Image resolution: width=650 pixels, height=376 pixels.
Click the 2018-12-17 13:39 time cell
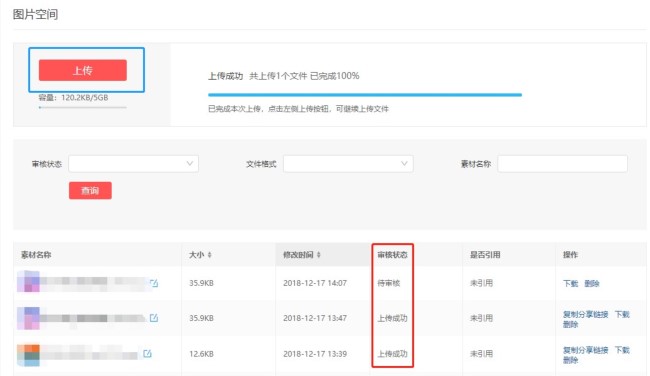(315, 354)
